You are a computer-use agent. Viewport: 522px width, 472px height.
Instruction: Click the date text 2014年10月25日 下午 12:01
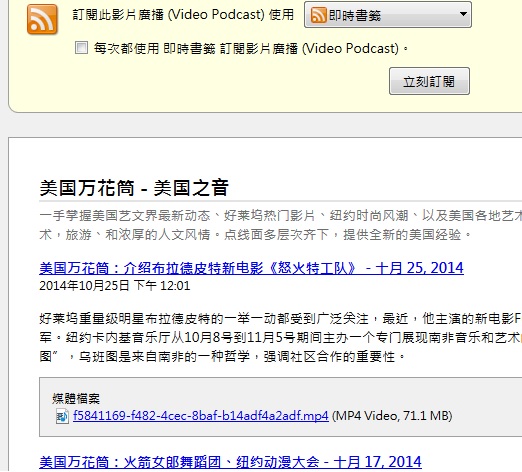click(x=115, y=286)
